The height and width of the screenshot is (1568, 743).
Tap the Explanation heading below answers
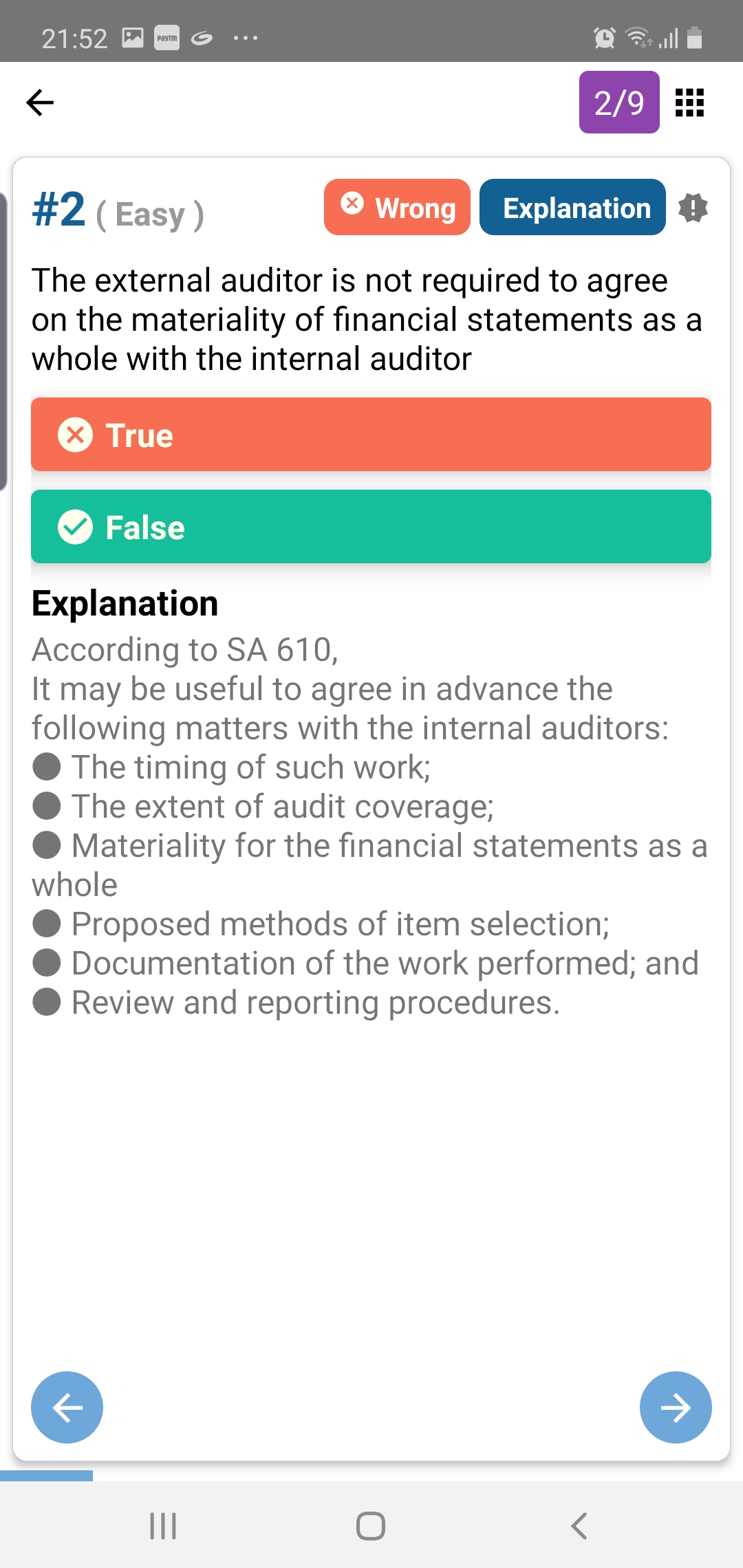coord(125,604)
